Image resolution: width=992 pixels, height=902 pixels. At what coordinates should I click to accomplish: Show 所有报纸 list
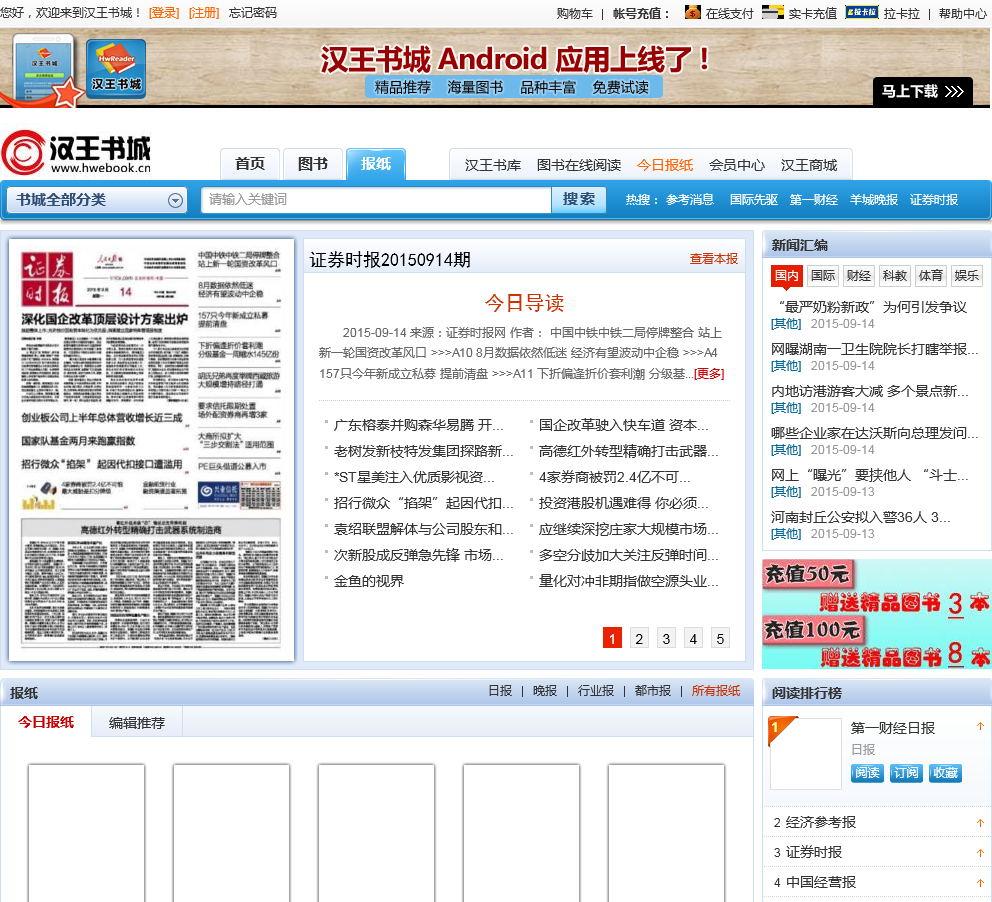point(716,691)
